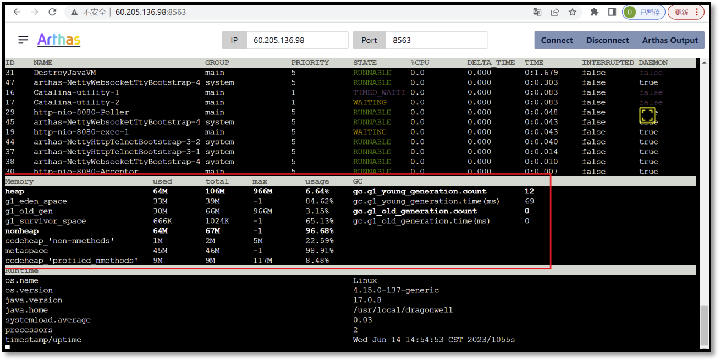Open the green profile avatar button
Screen dimensions: 721x361
click(x=644, y=12)
